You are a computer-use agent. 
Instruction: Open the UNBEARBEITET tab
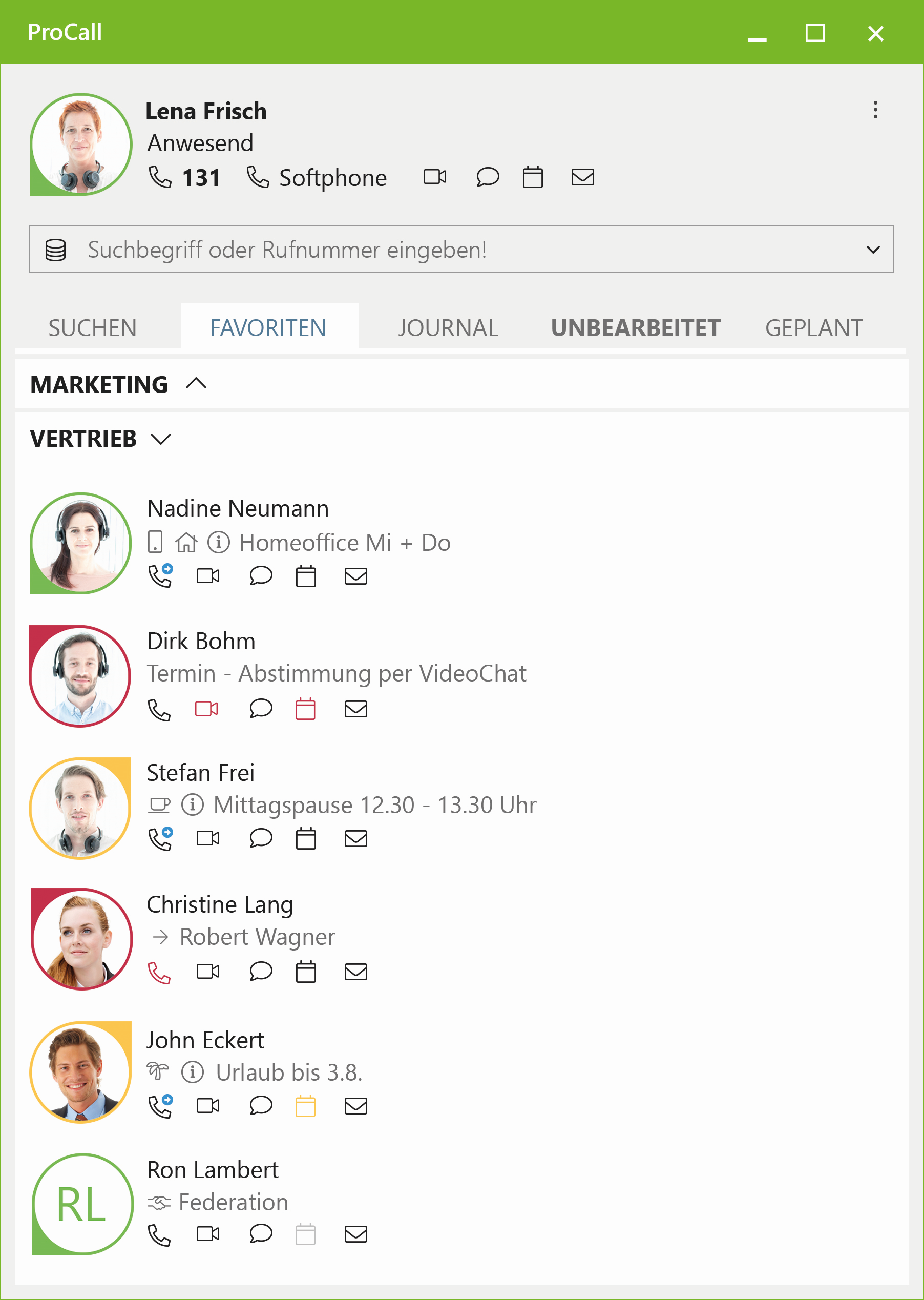[x=636, y=328]
